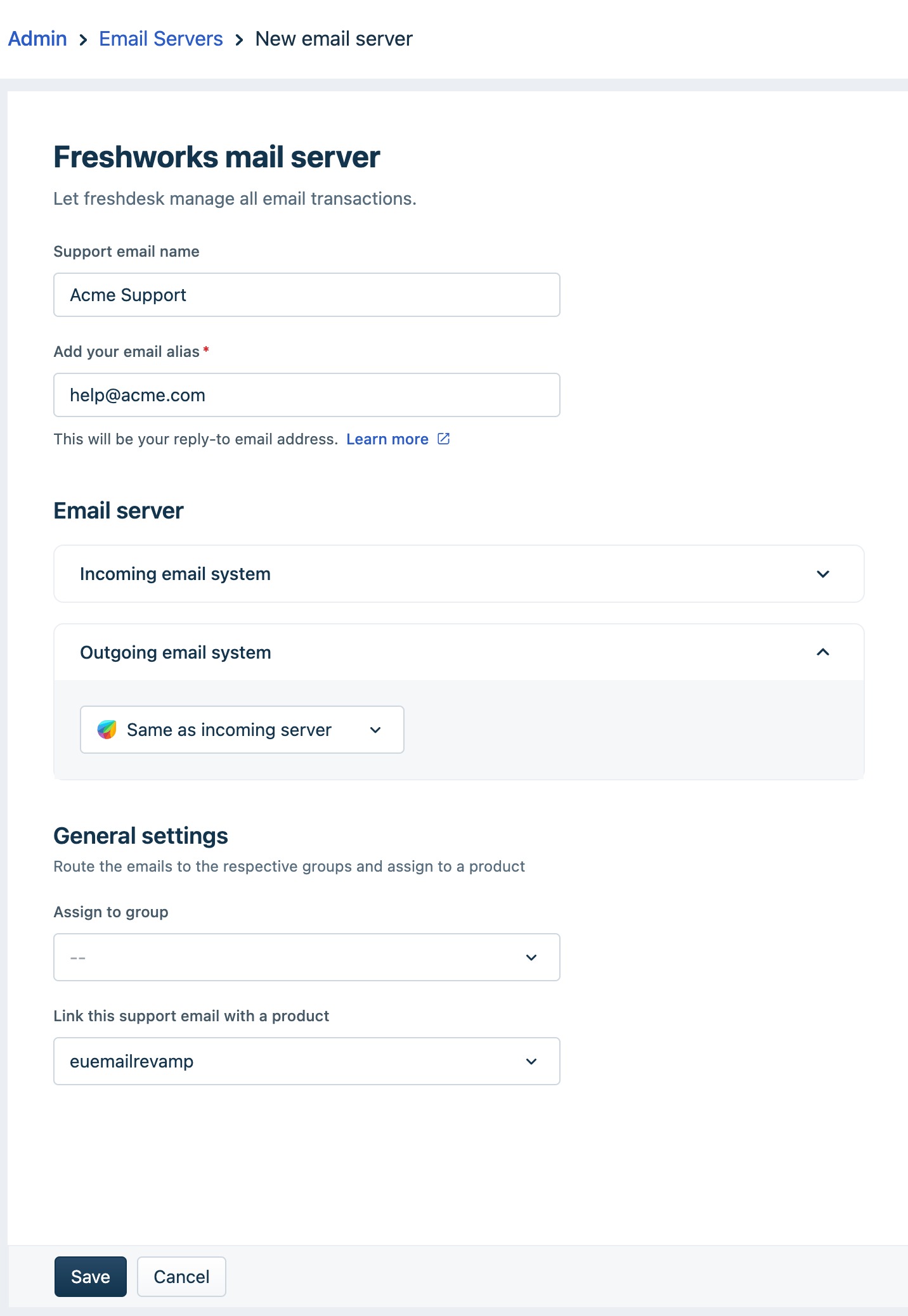This screenshot has width=908, height=1316.
Task: Go to Admin breadcrumb link
Action: 37,39
